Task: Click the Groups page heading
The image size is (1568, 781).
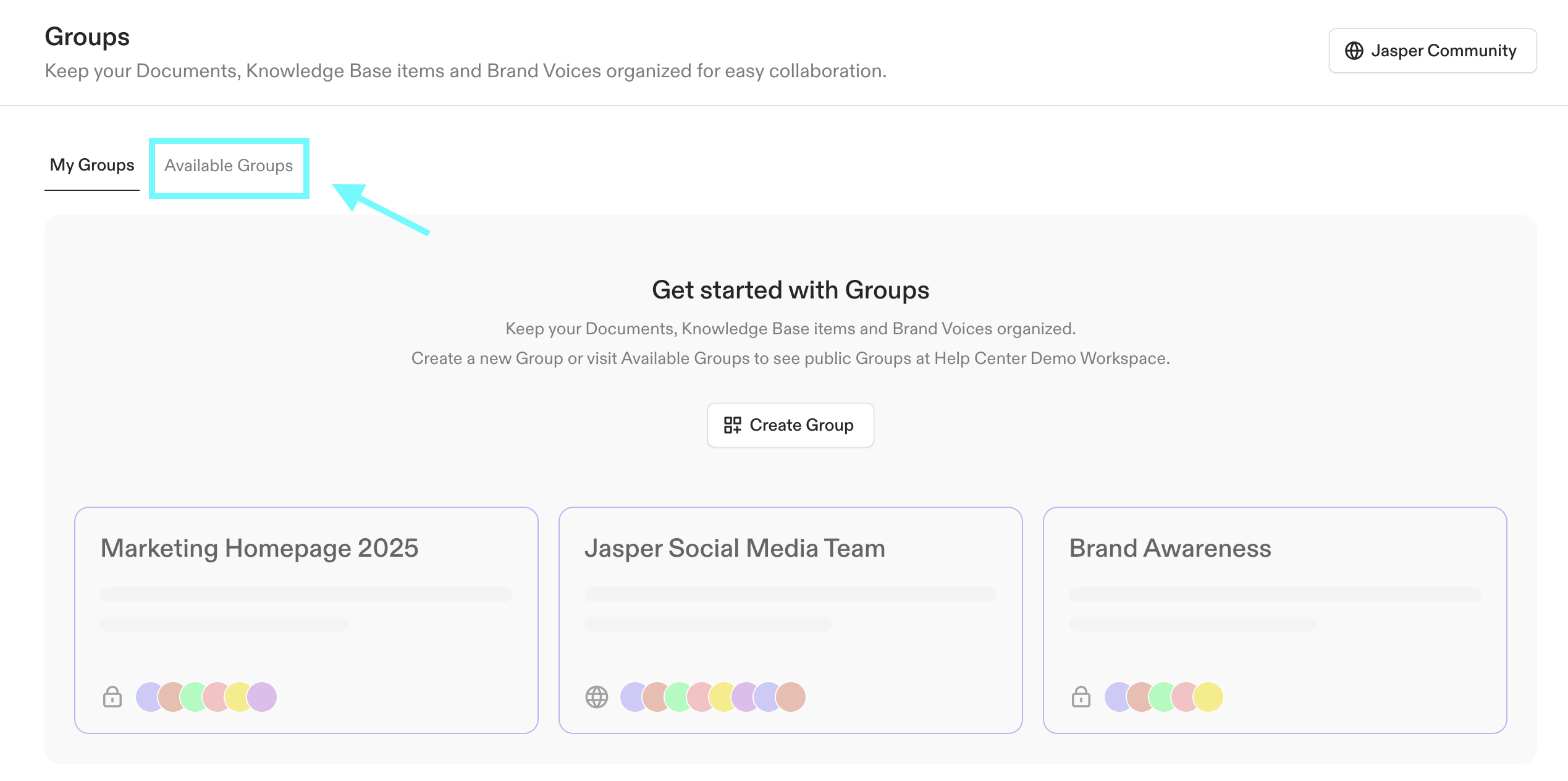Action: coord(87,37)
